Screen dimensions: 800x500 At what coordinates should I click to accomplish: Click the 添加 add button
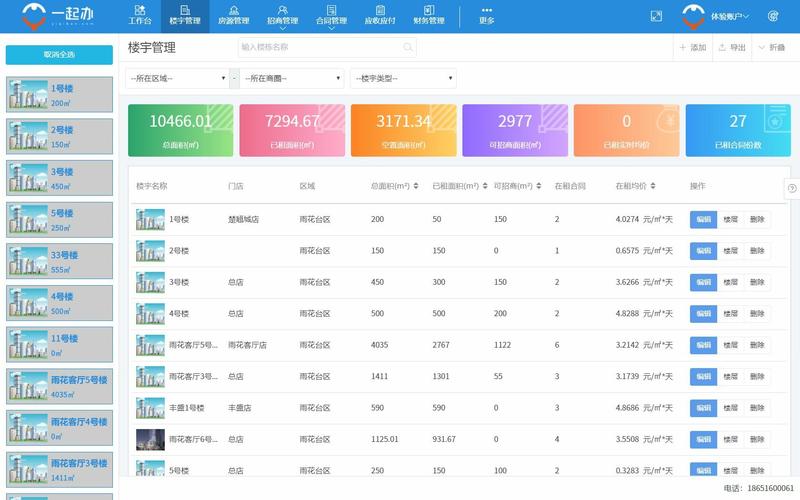point(692,47)
